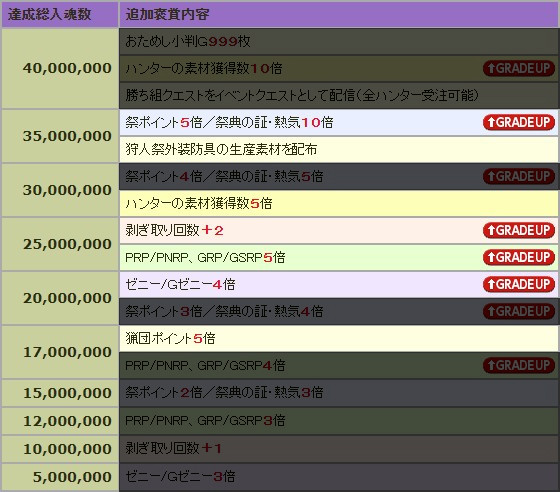560x492 pixels.
Task: Click 狩人祭外装防具の生産素材を配布 text
Action: [x=221, y=149]
